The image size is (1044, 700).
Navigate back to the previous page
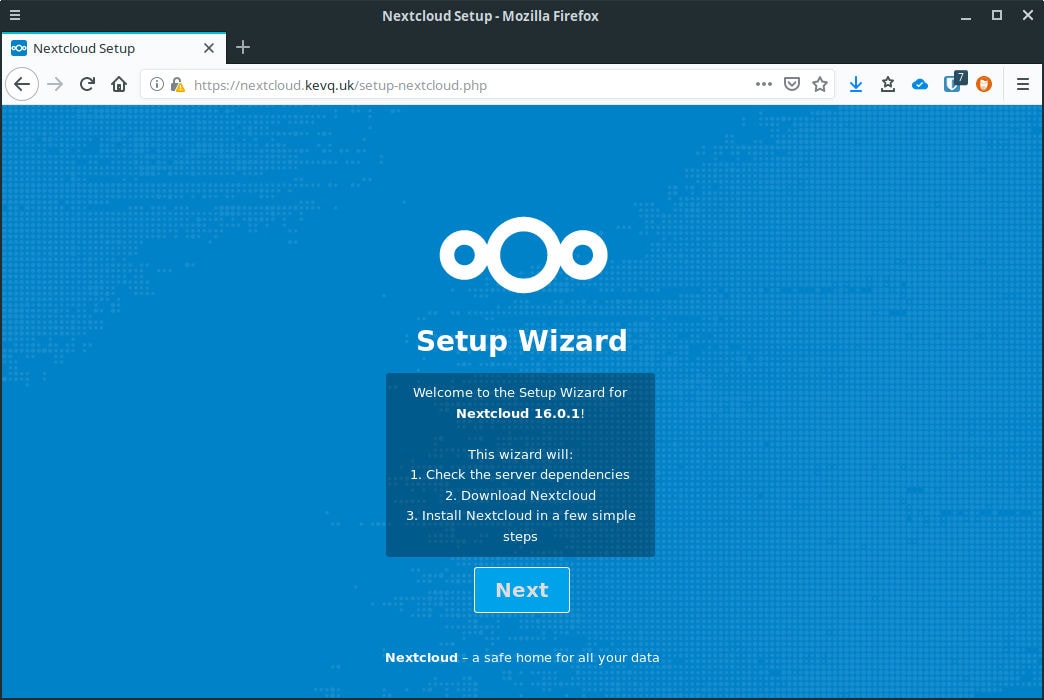click(x=22, y=84)
